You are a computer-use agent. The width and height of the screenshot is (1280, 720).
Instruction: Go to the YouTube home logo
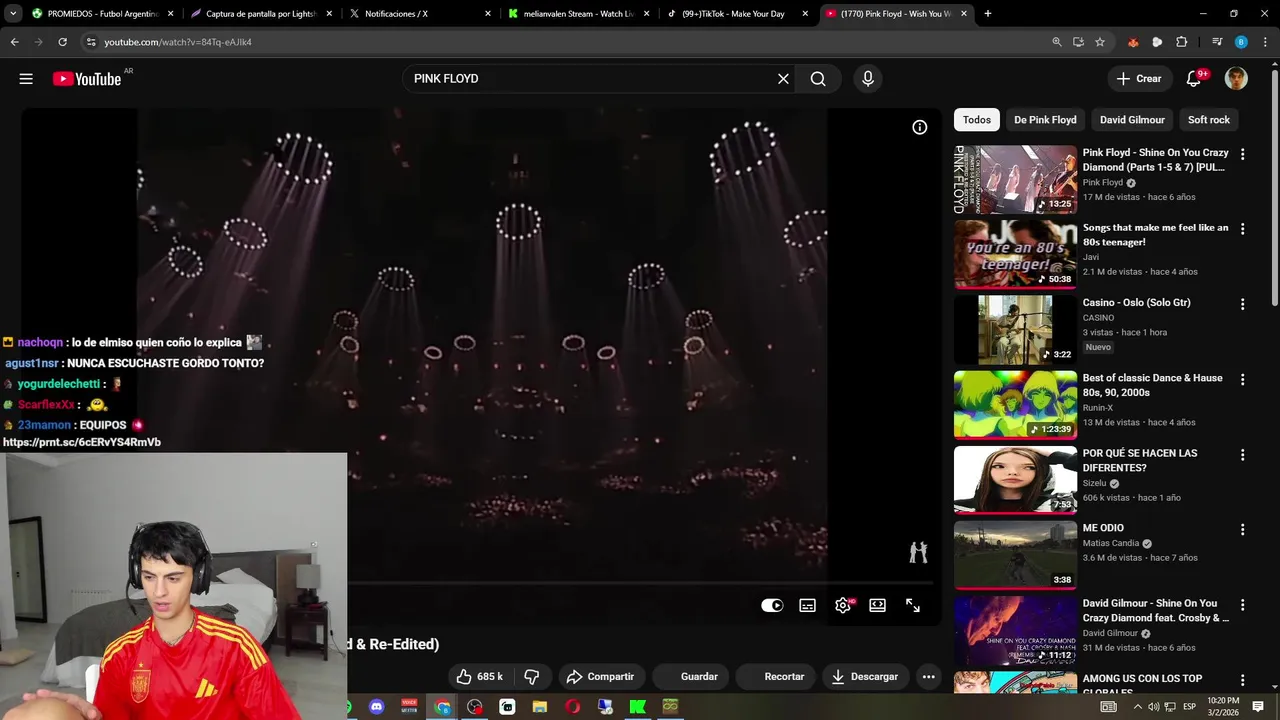click(x=87, y=79)
